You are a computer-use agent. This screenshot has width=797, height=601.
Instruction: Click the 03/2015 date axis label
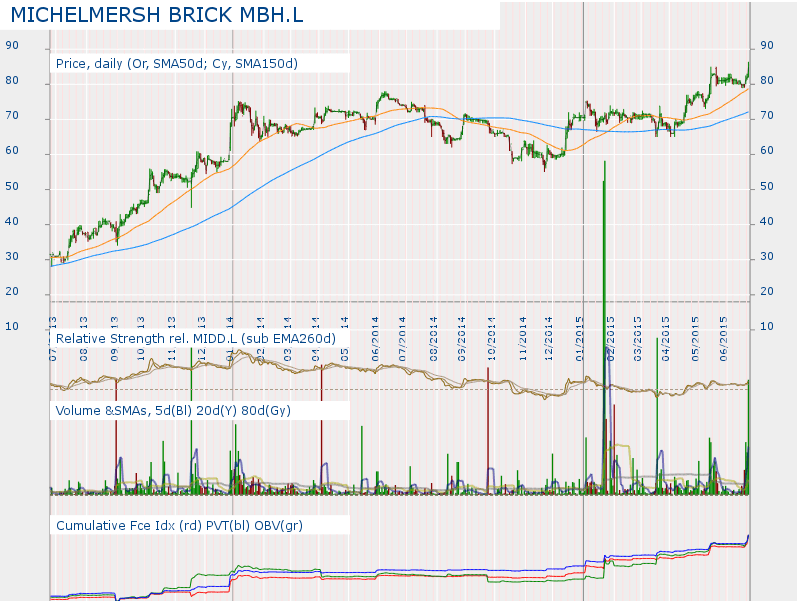(x=638, y=339)
